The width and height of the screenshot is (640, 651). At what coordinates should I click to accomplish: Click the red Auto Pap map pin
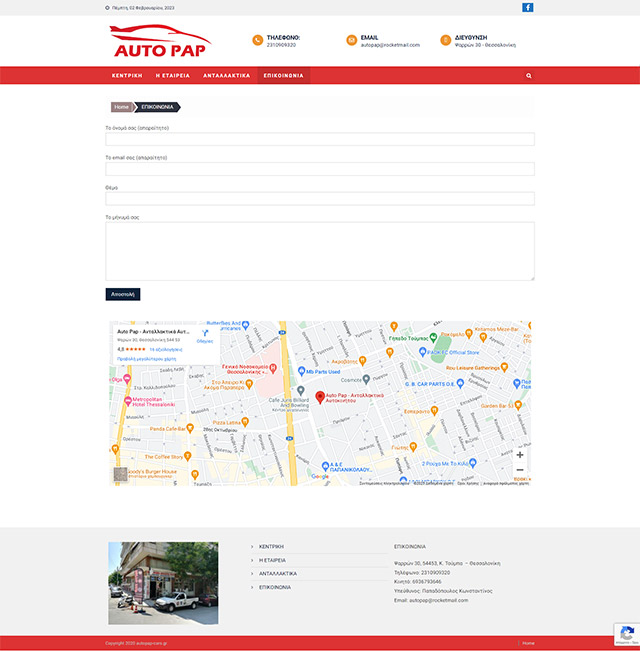click(x=320, y=397)
